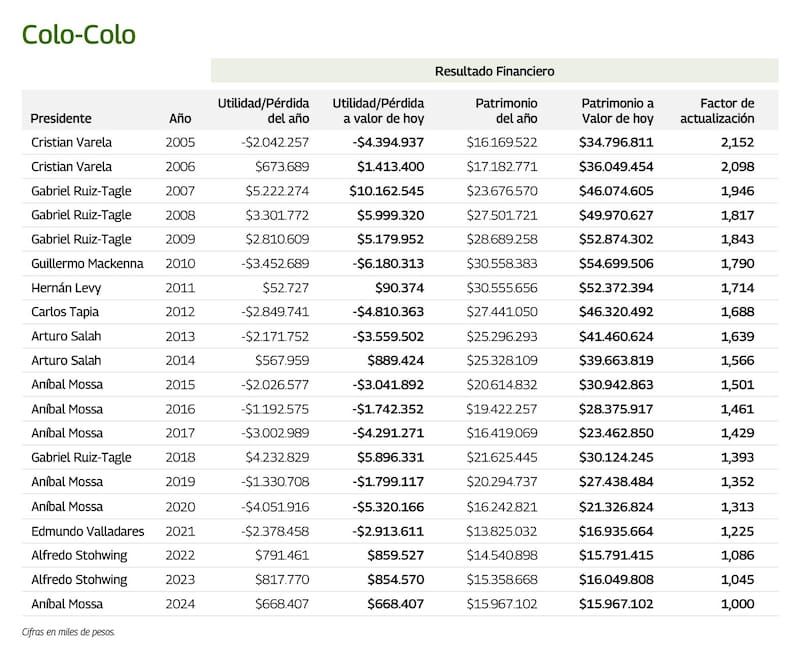
Task: Click the Colo-Colo title heading
Action: coord(78,34)
